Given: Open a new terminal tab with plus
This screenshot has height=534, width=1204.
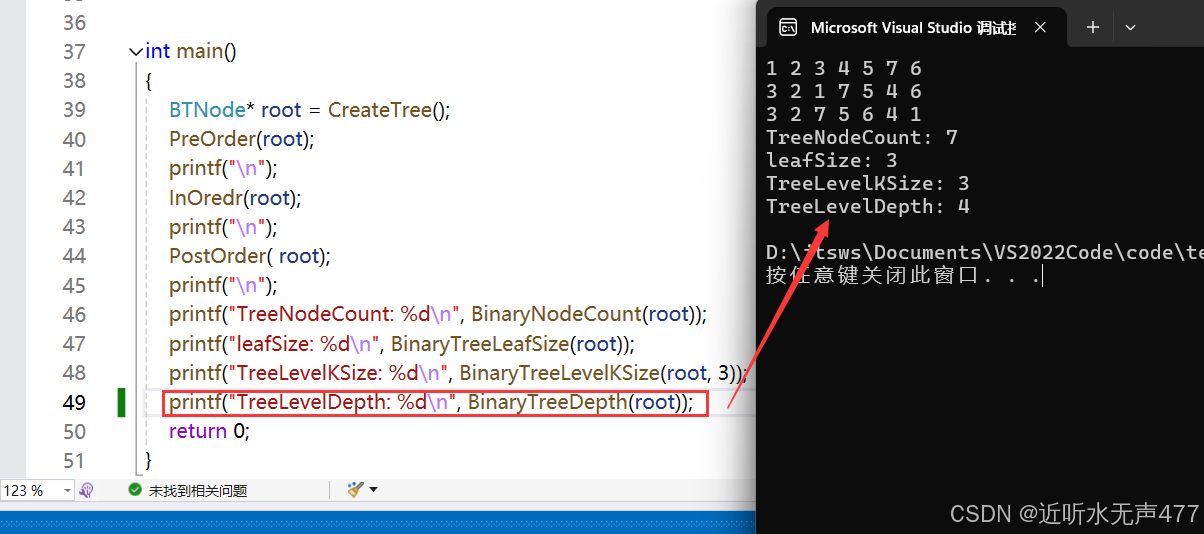Looking at the screenshot, I should (1093, 28).
